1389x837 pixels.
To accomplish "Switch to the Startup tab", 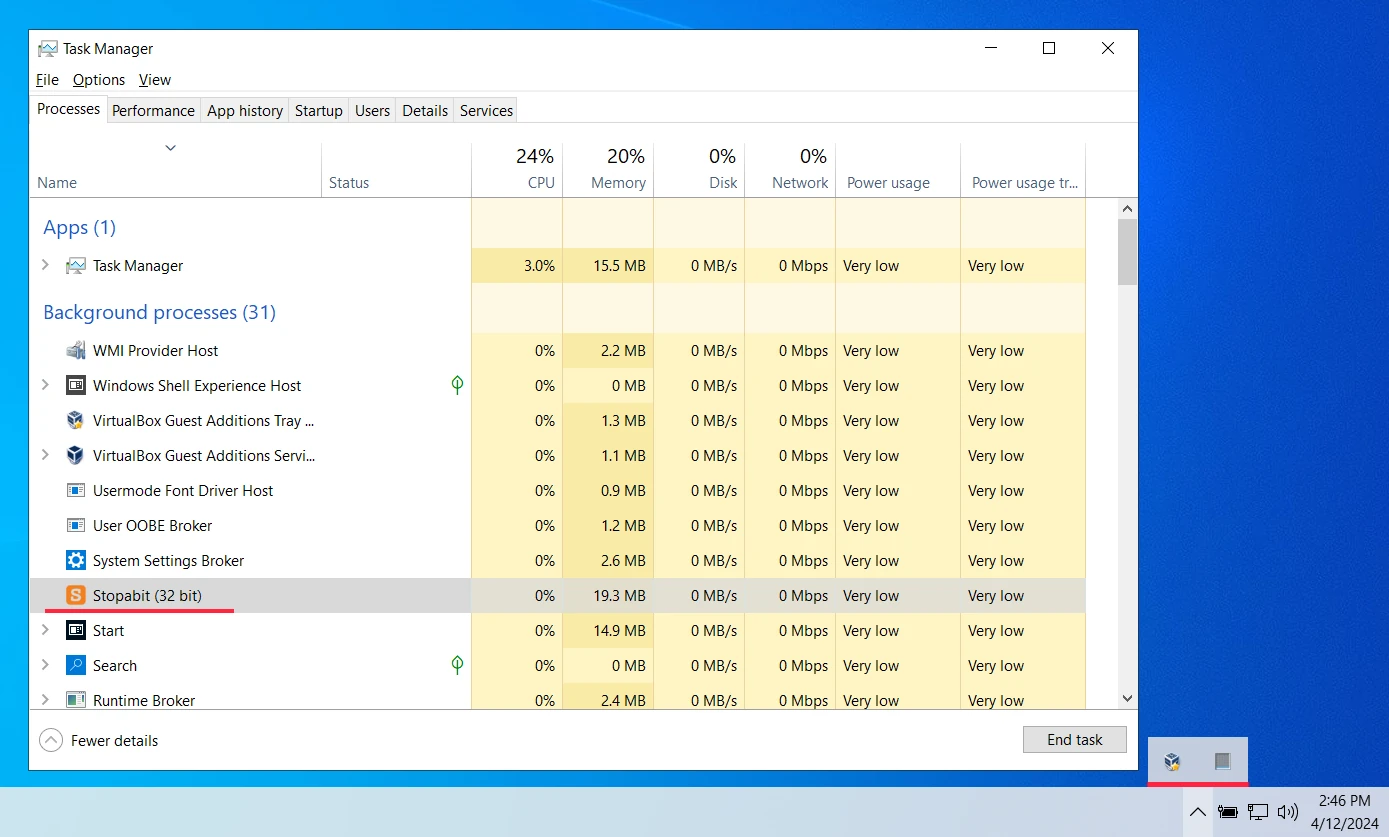I will point(319,111).
